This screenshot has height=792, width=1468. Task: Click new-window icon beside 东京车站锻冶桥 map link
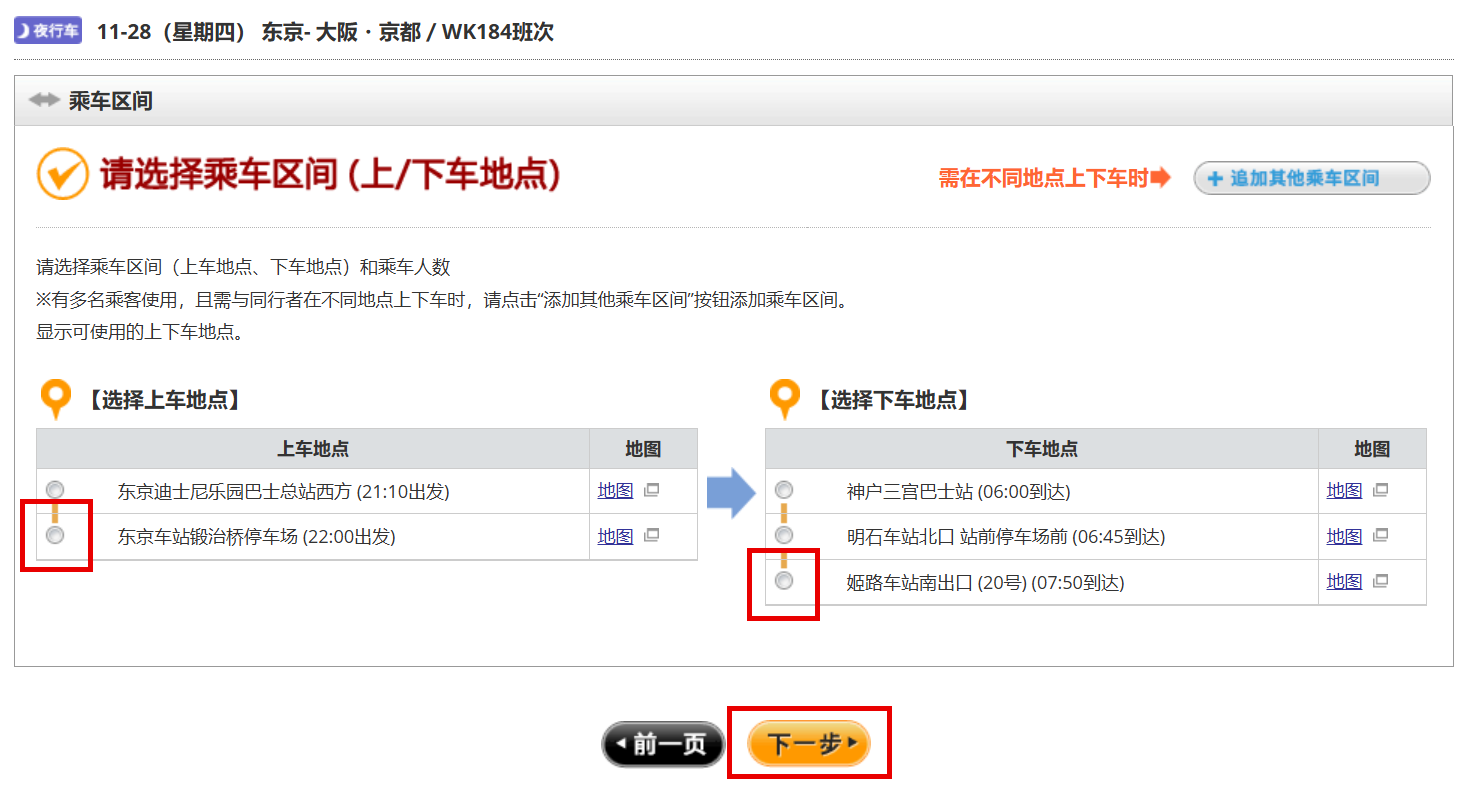coord(651,535)
